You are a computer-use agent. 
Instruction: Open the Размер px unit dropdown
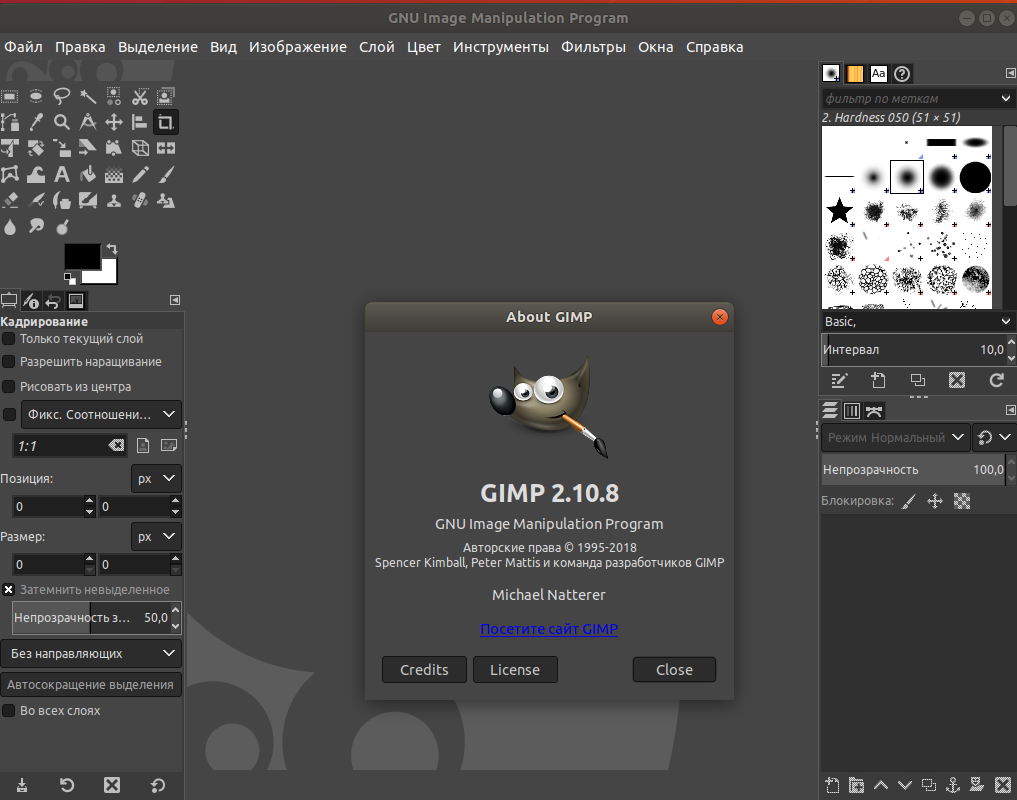(156, 537)
